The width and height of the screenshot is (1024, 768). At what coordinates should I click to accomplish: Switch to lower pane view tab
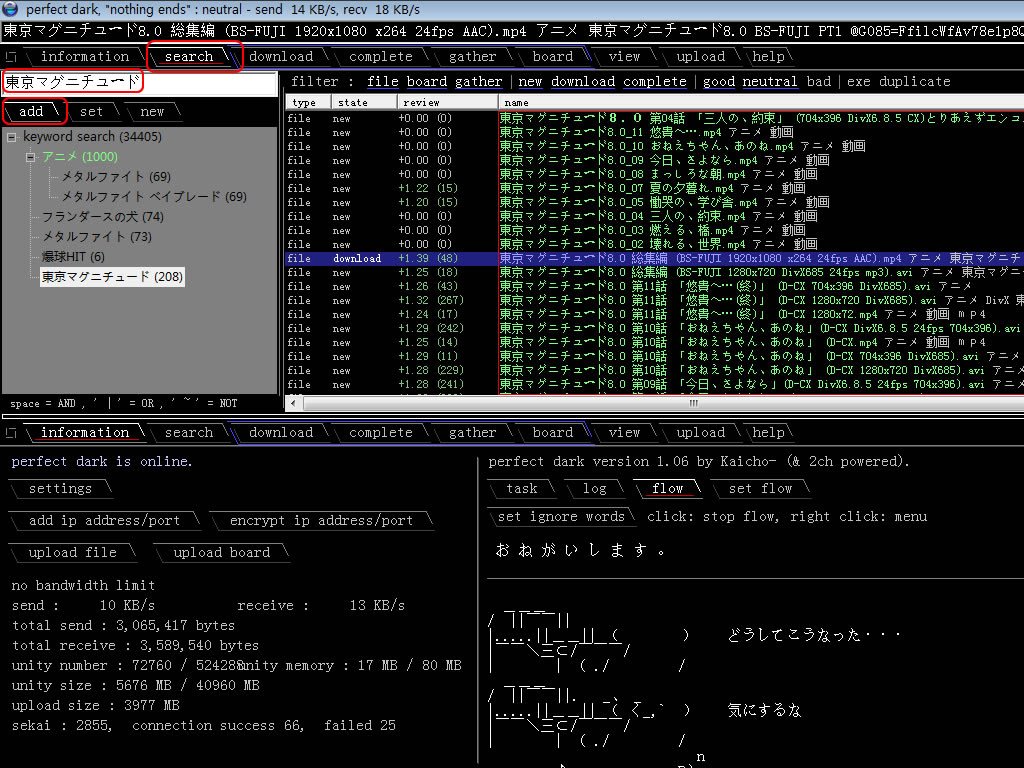624,432
